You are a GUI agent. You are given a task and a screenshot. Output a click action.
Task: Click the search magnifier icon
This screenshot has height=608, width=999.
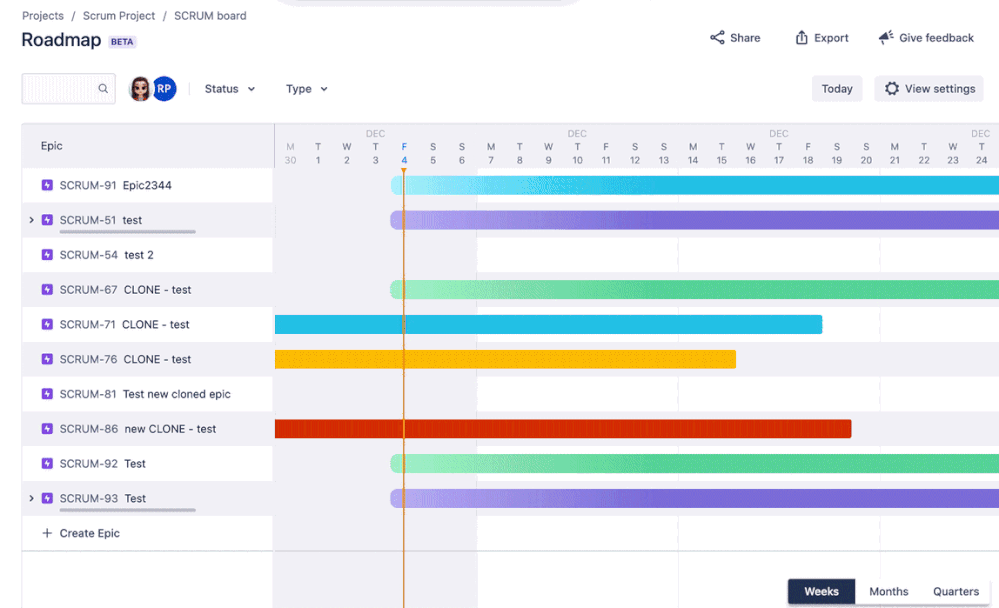coord(103,88)
